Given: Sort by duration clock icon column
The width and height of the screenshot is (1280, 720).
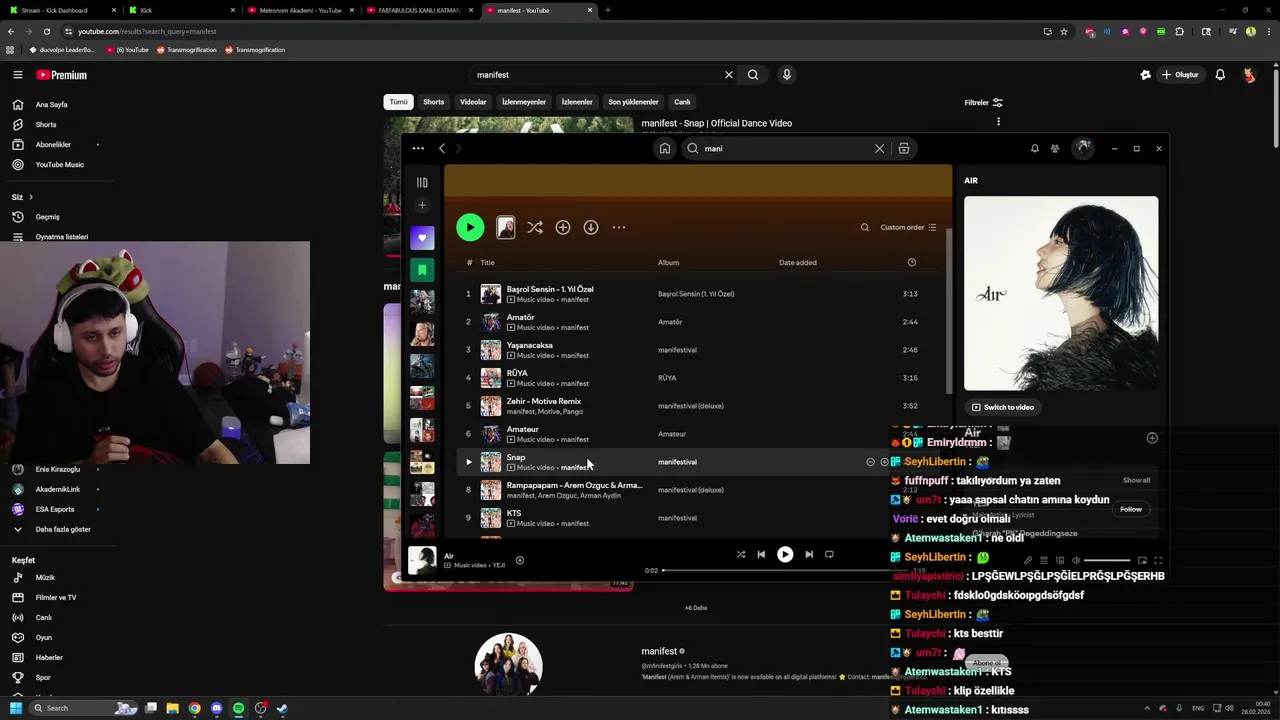Looking at the screenshot, I should 911,263.
